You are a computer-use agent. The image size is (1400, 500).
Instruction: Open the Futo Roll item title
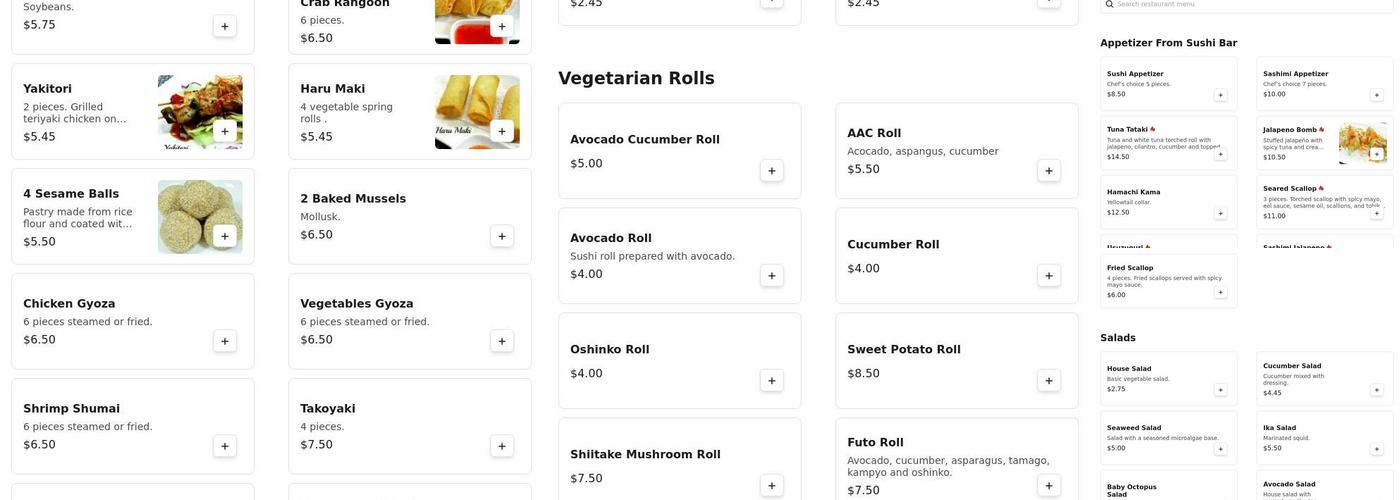875,442
